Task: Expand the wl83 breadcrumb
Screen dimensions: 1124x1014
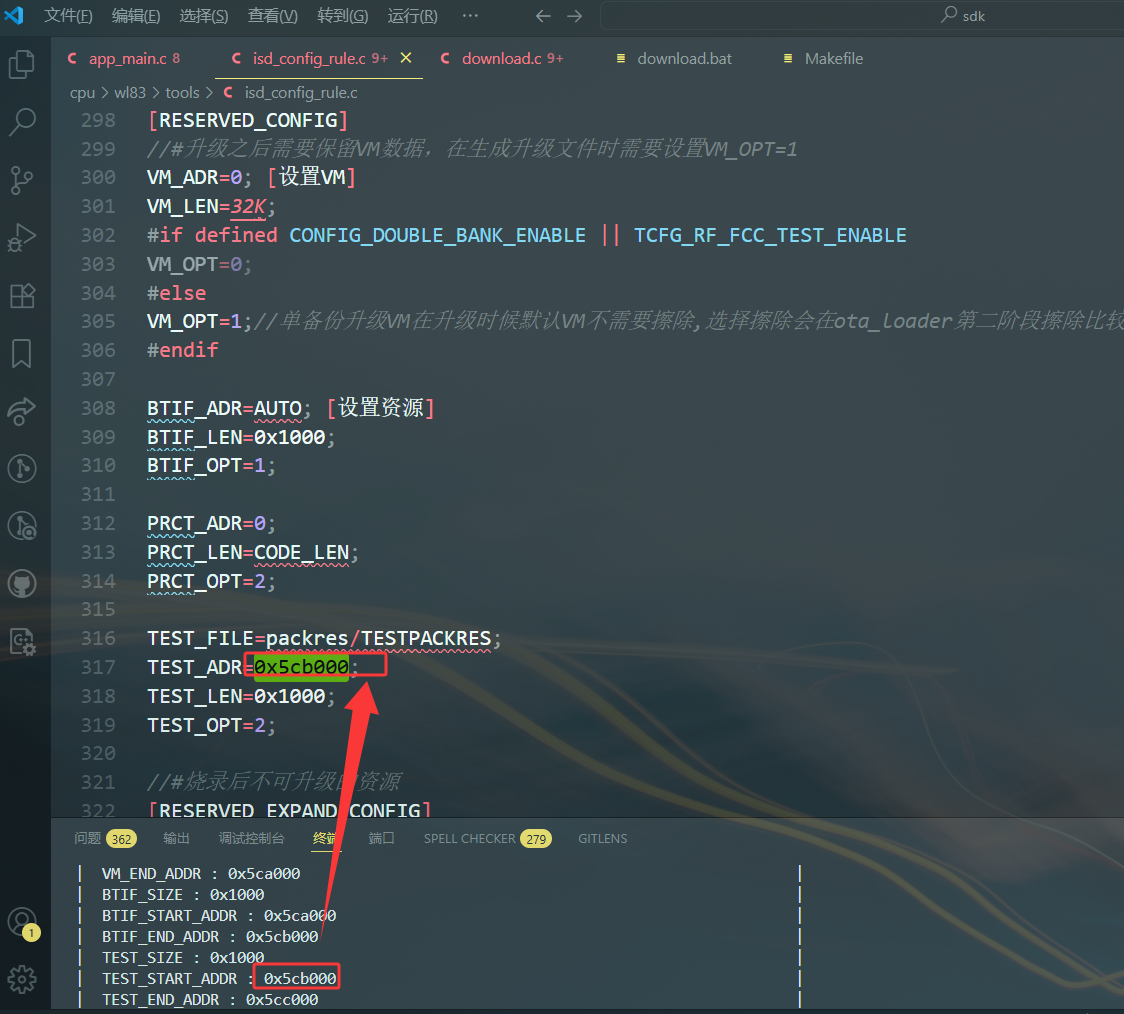Action: tap(130, 92)
